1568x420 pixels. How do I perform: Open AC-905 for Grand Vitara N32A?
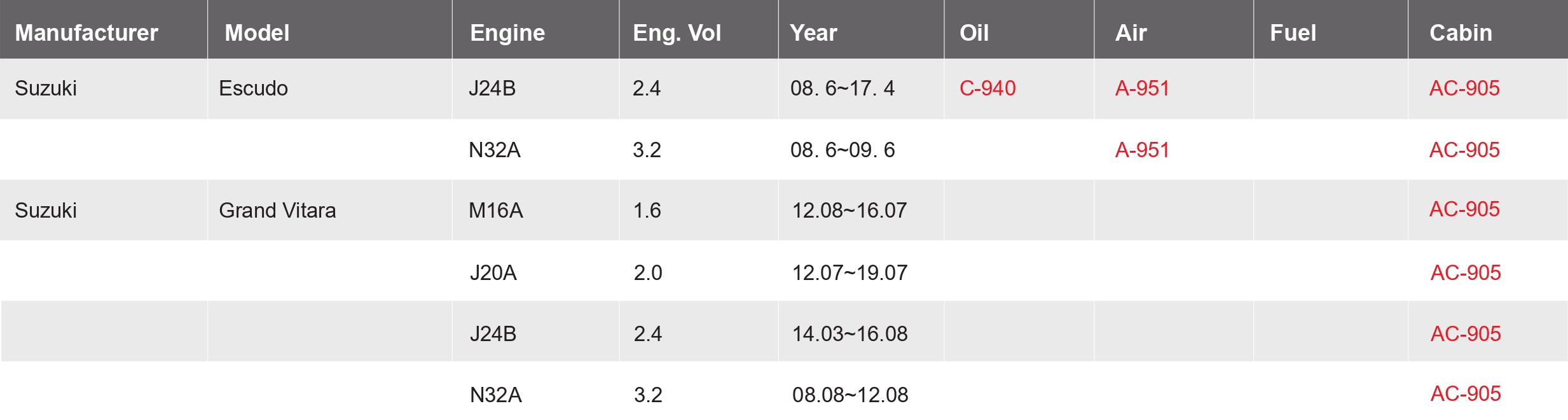(1466, 393)
